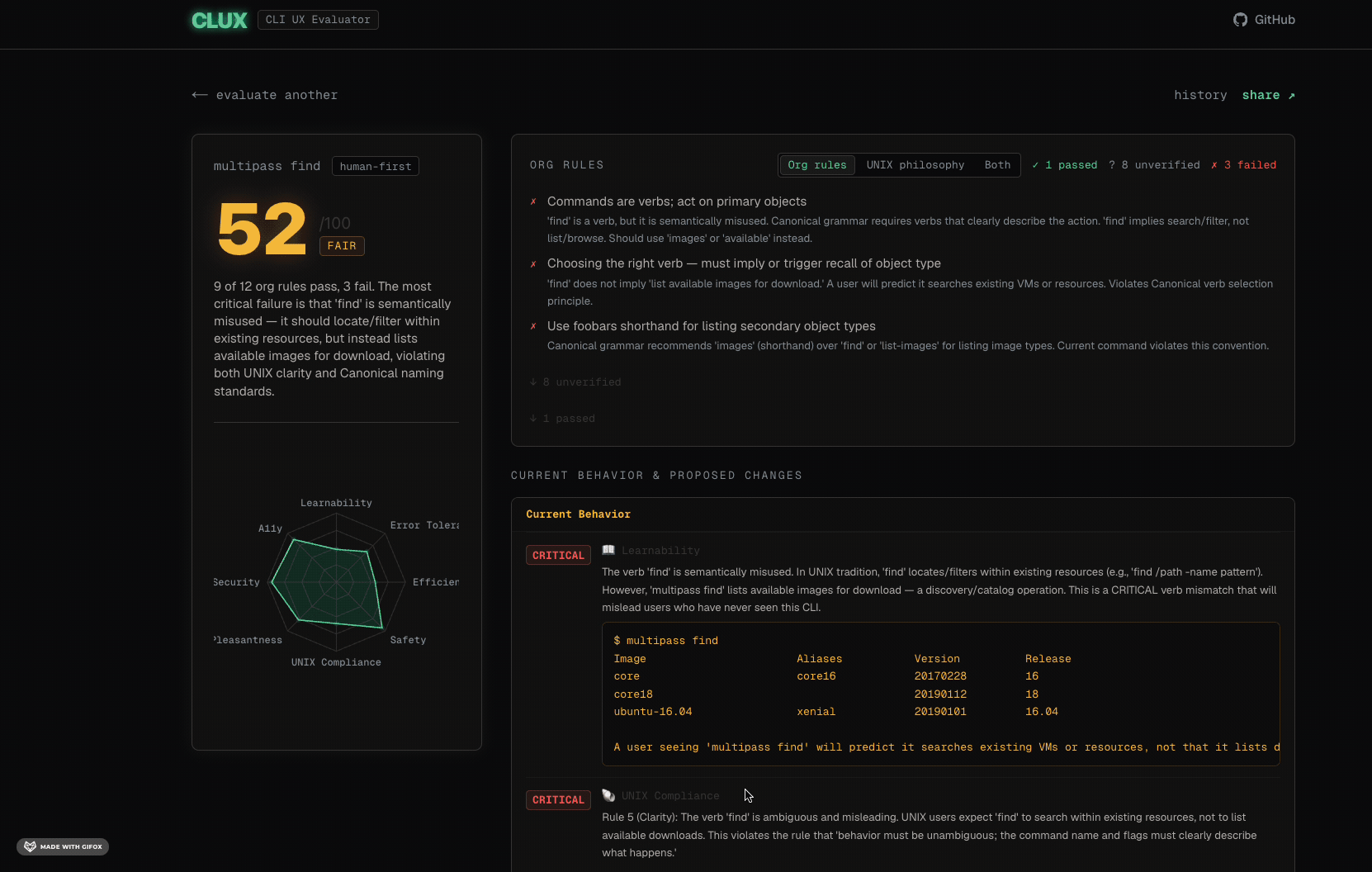
Task: Open the history page
Action: [1200, 95]
